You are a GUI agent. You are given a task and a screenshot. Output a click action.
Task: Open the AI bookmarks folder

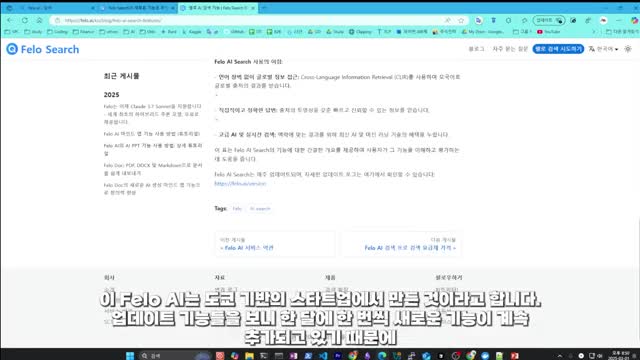[x=129, y=32]
